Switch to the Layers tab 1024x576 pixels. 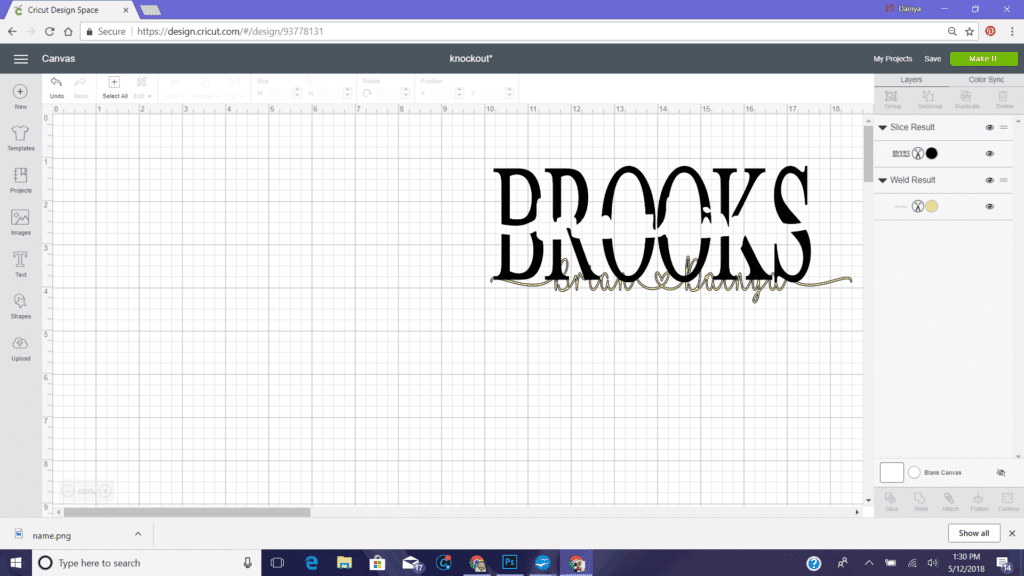[911, 80]
